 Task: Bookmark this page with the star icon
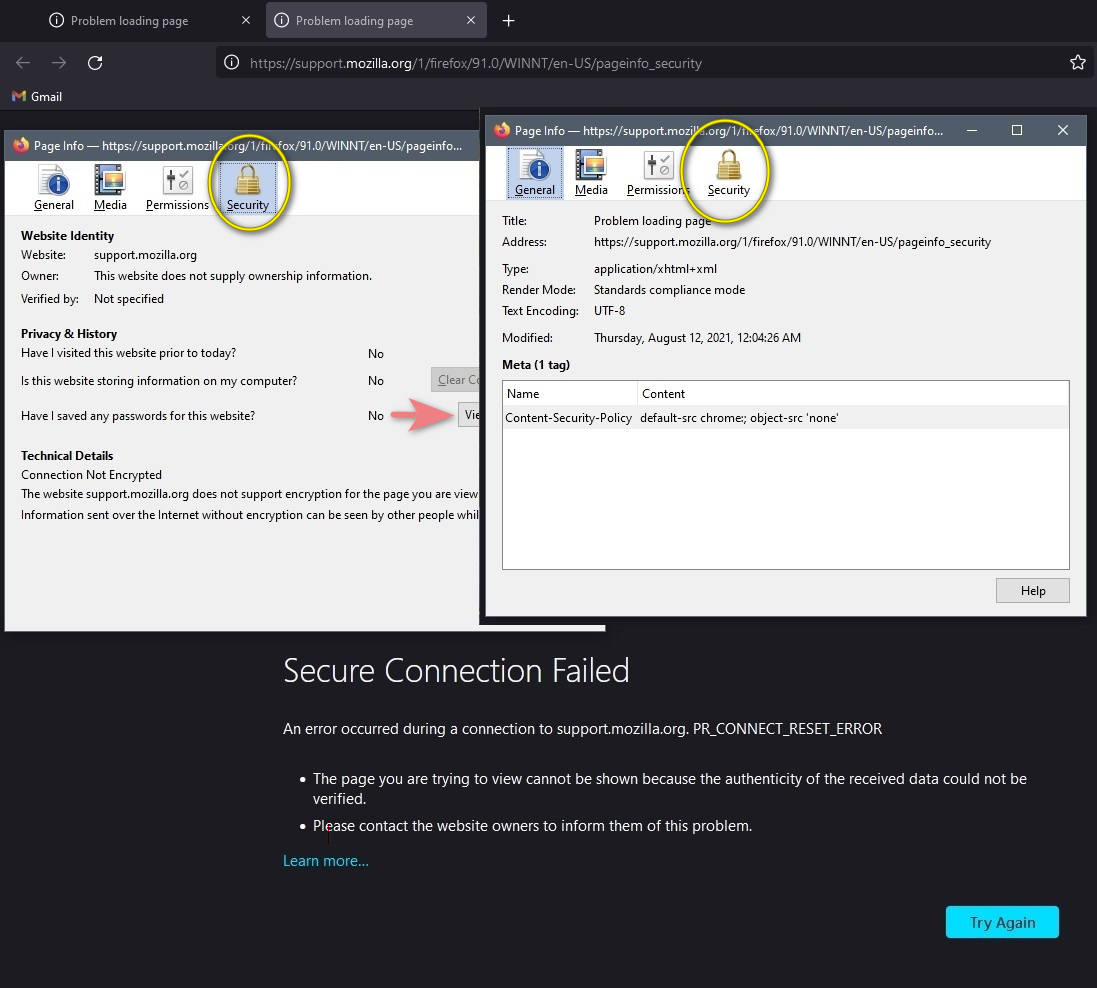click(1077, 63)
